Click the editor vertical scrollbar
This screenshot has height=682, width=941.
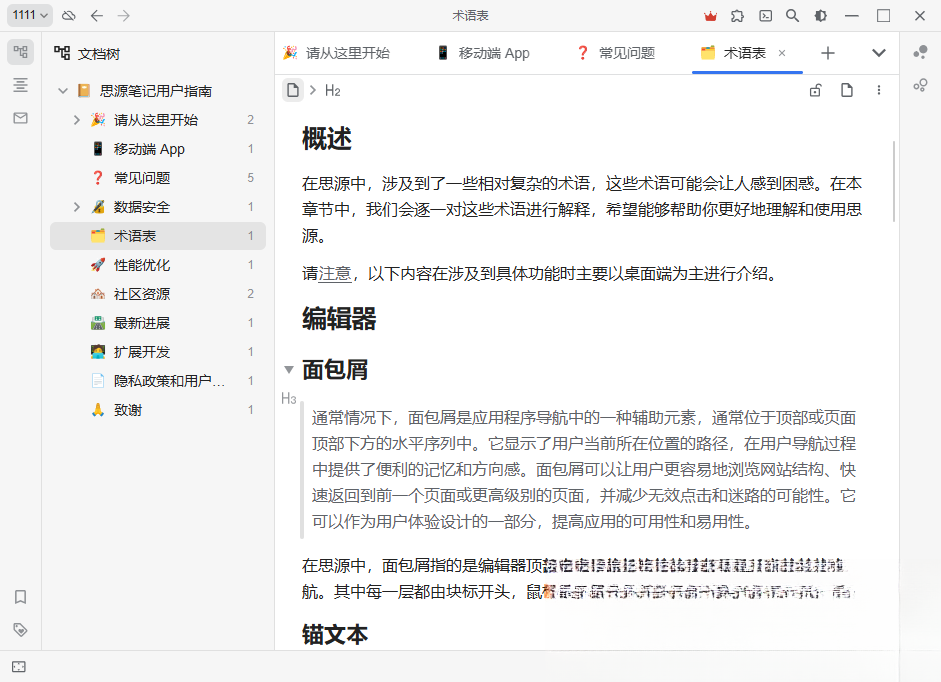(x=894, y=181)
